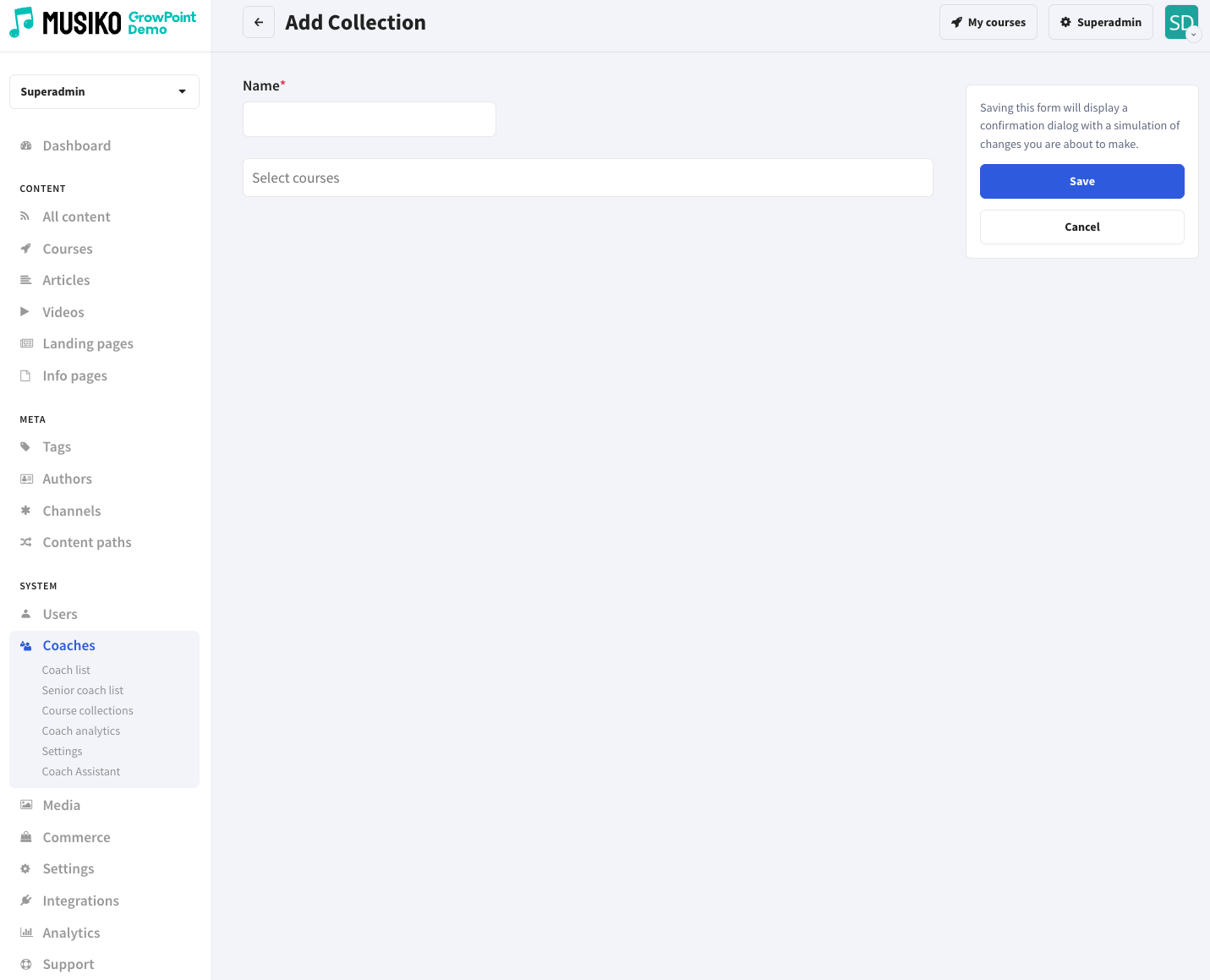Viewport: 1210px width, 980px height.
Task: Open Course collections submenu item
Action: (x=88, y=710)
